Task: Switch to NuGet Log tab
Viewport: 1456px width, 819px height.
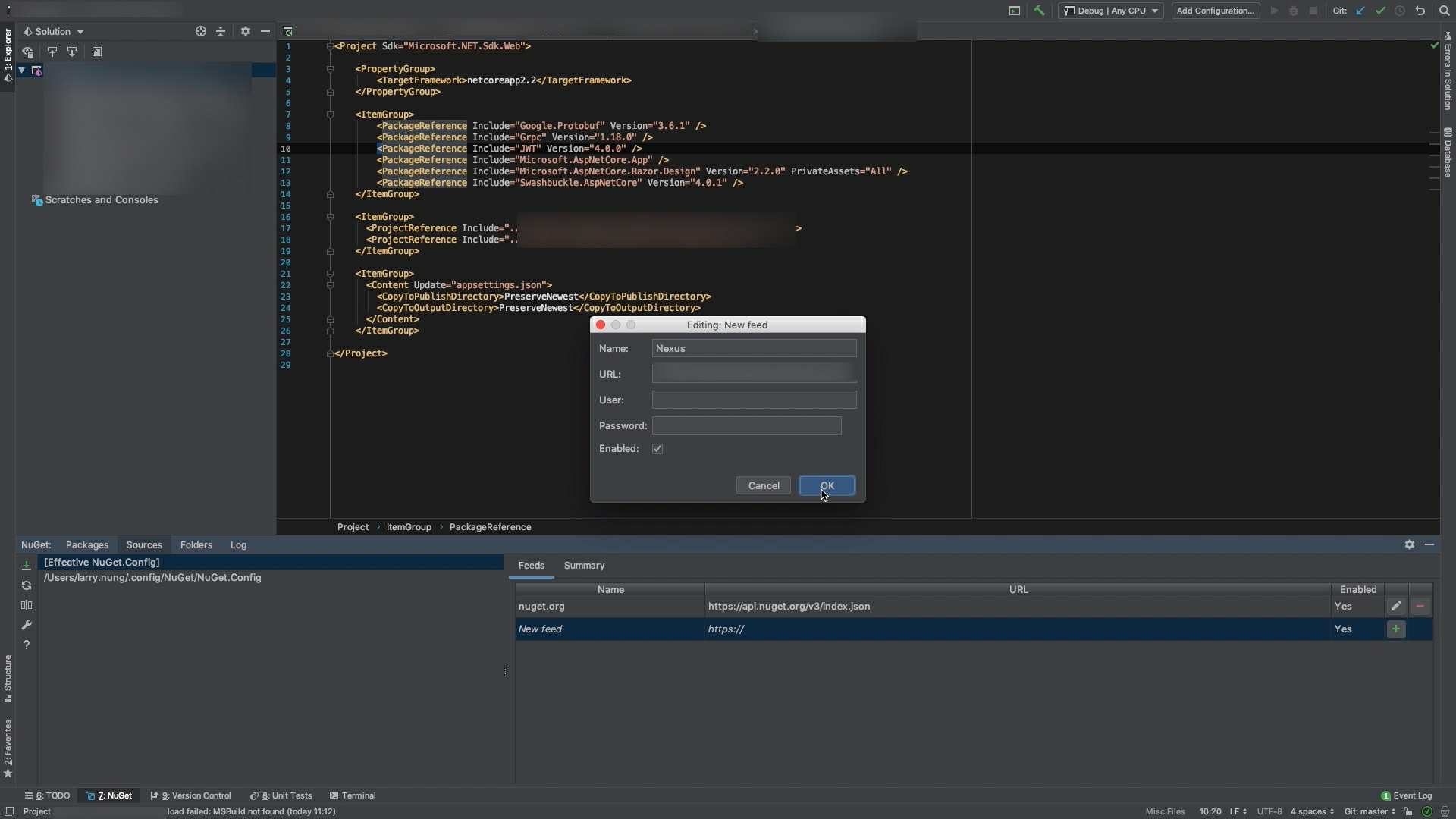Action: point(238,545)
